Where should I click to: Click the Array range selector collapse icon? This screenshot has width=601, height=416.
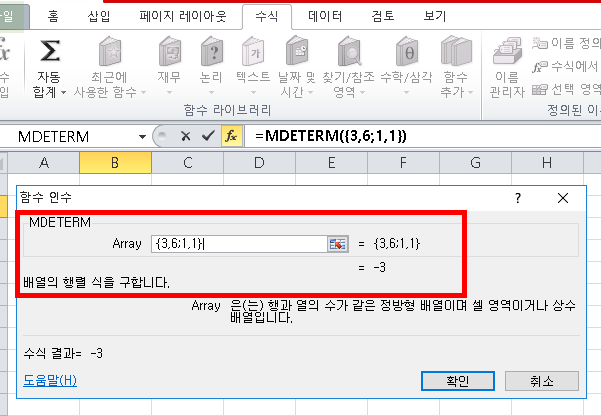(x=338, y=244)
